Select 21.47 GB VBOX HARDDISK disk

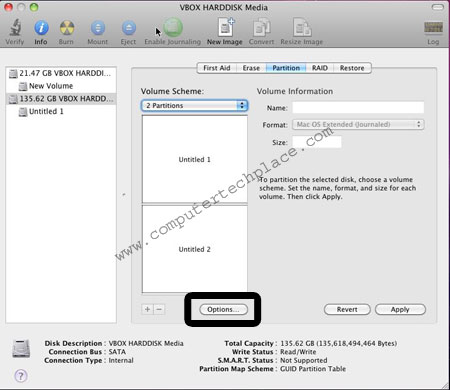click(61, 73)
